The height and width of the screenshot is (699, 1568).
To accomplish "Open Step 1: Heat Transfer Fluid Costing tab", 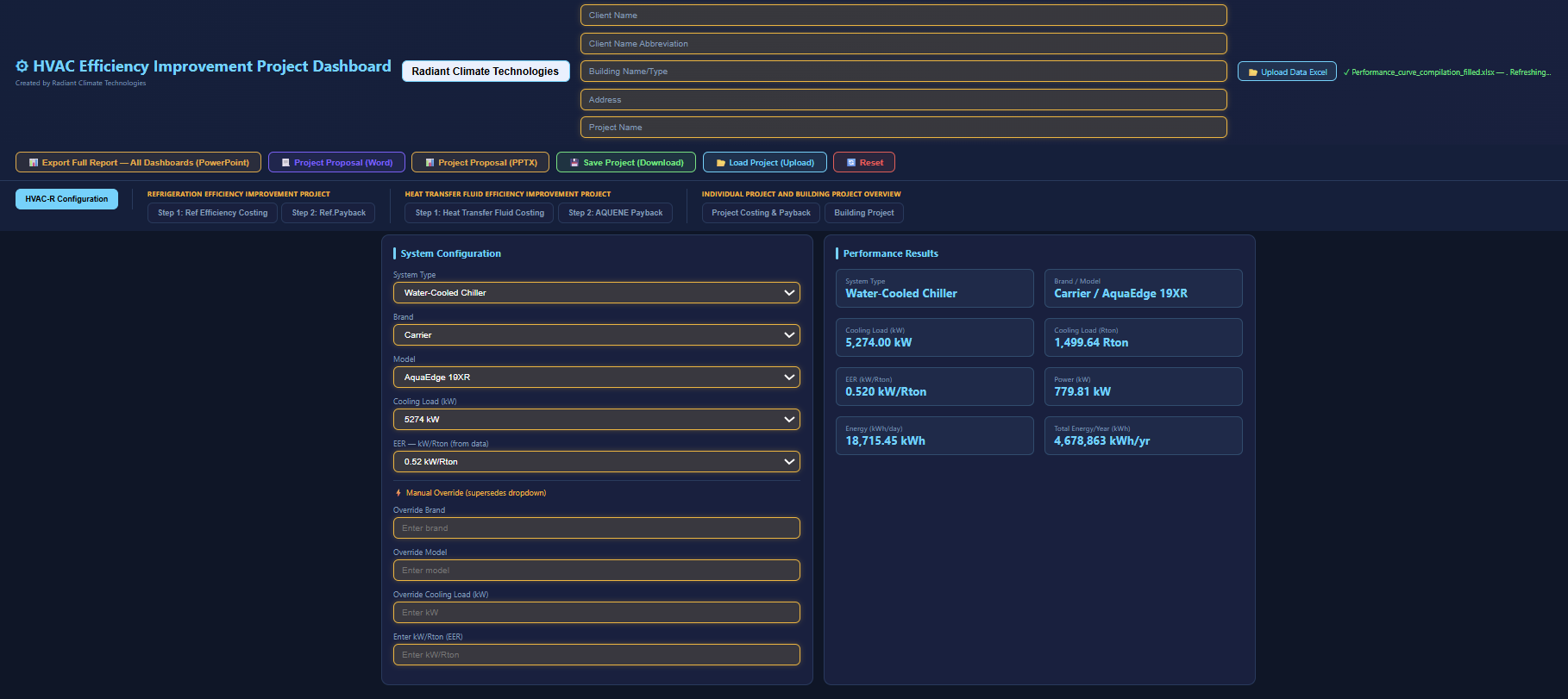I will (480, 213).
